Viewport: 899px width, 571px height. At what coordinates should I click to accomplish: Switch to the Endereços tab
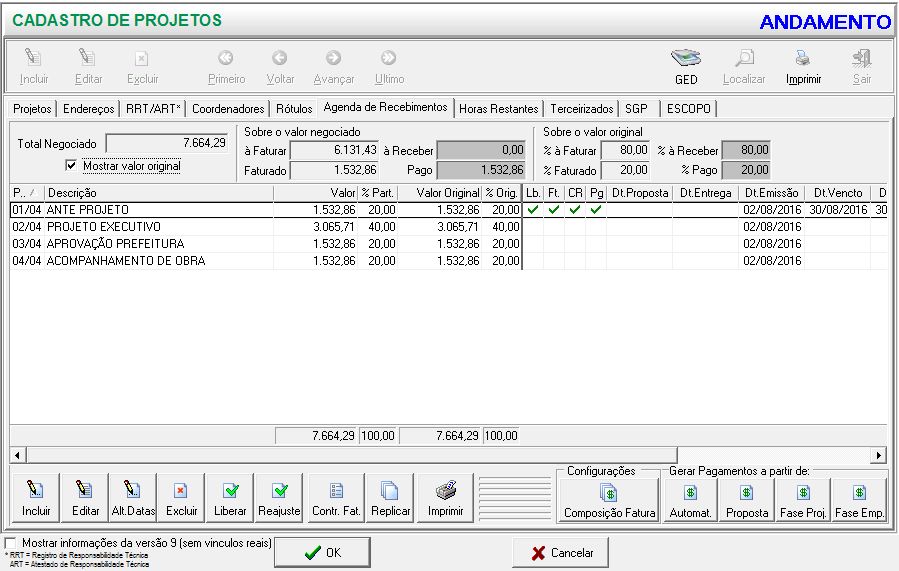tap(88, 109)
